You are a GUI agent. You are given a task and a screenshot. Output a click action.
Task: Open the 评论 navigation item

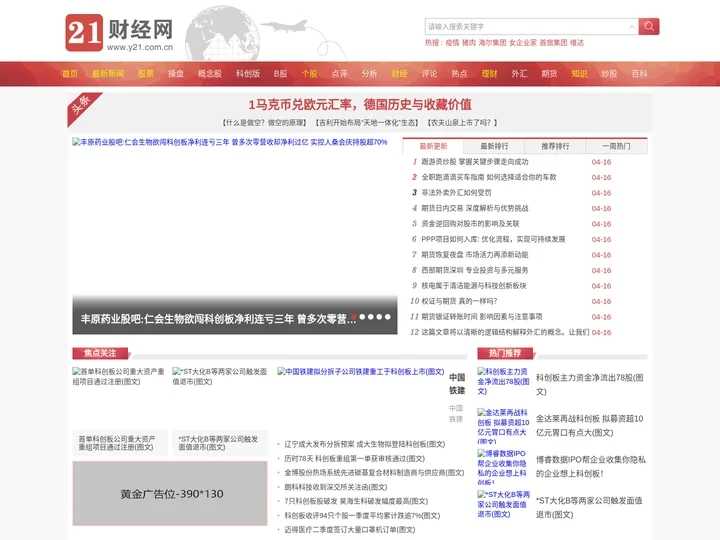tap(429, 73)
